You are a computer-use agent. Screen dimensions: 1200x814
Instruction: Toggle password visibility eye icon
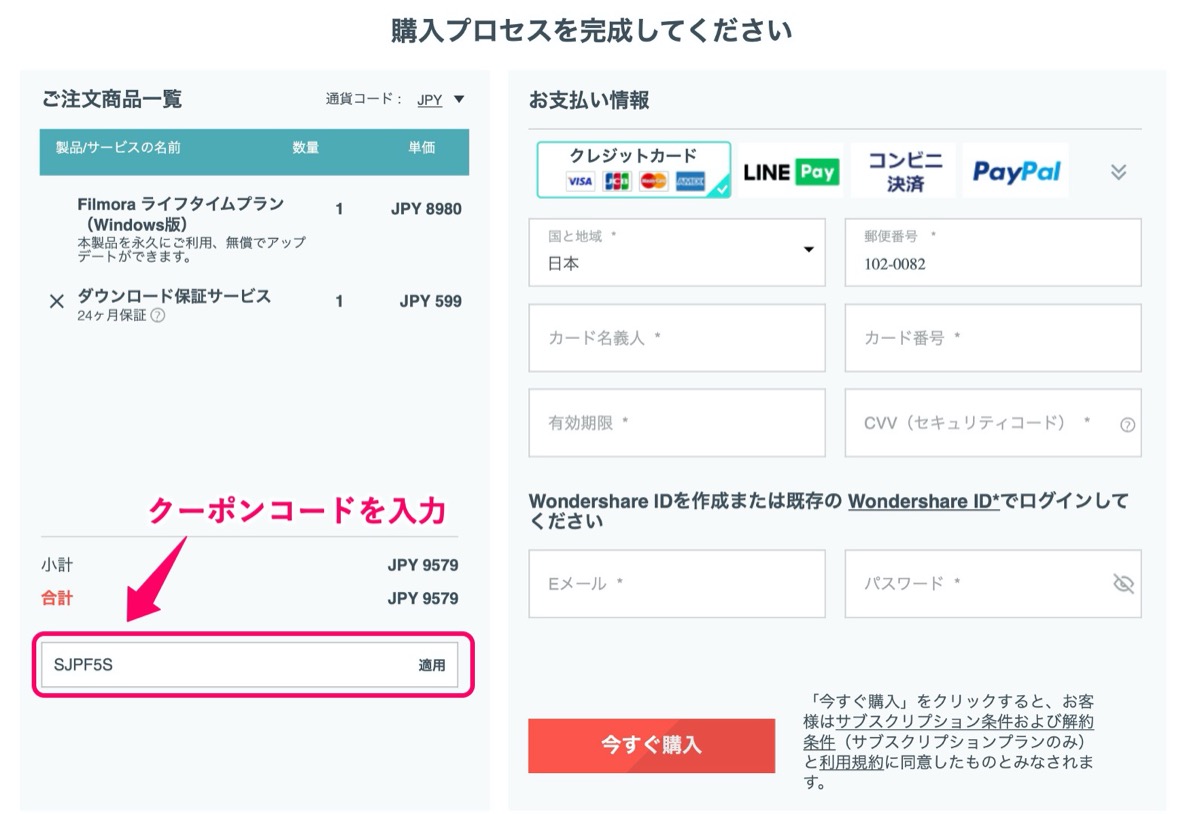coord(1123,584)
